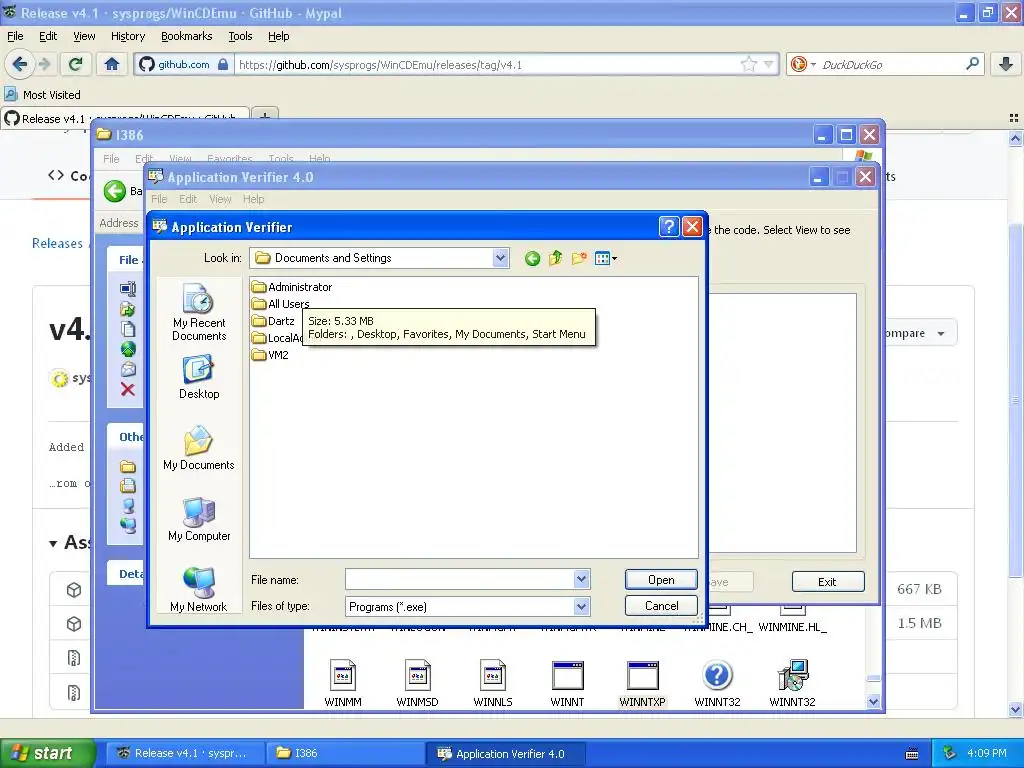Viewport: 1024px width, 768px height.
Task: Go back to last folder in dialog
Action: tap(532, 259)
